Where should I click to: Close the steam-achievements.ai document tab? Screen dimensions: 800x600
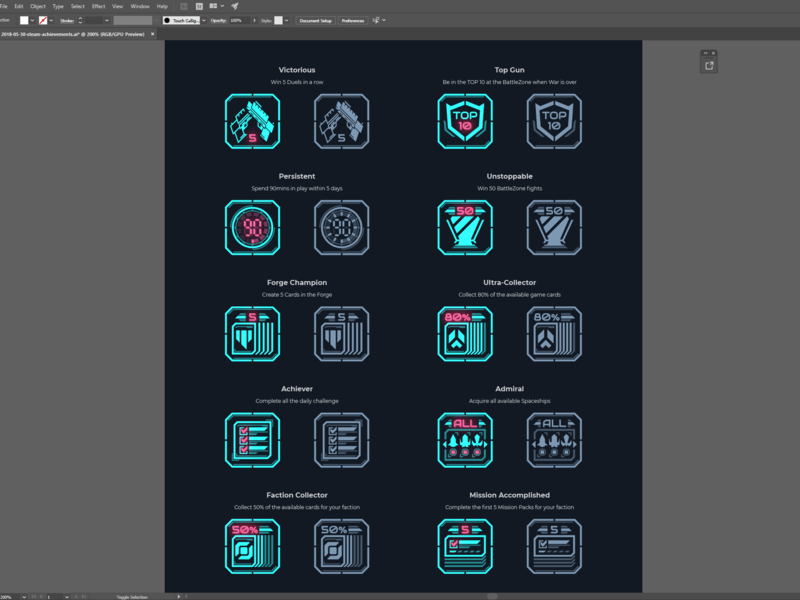153,34
